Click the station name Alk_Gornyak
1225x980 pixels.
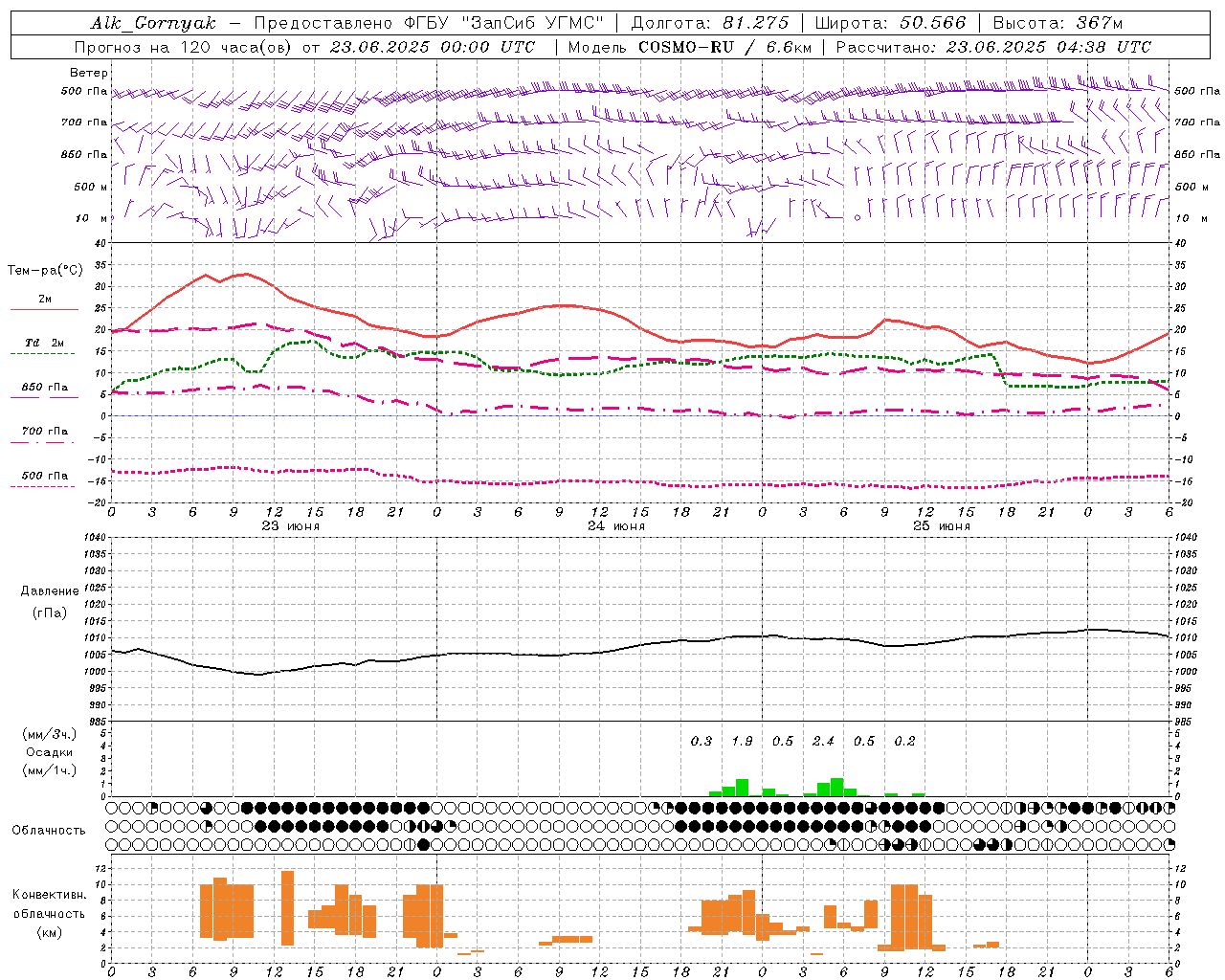[153, 23]
